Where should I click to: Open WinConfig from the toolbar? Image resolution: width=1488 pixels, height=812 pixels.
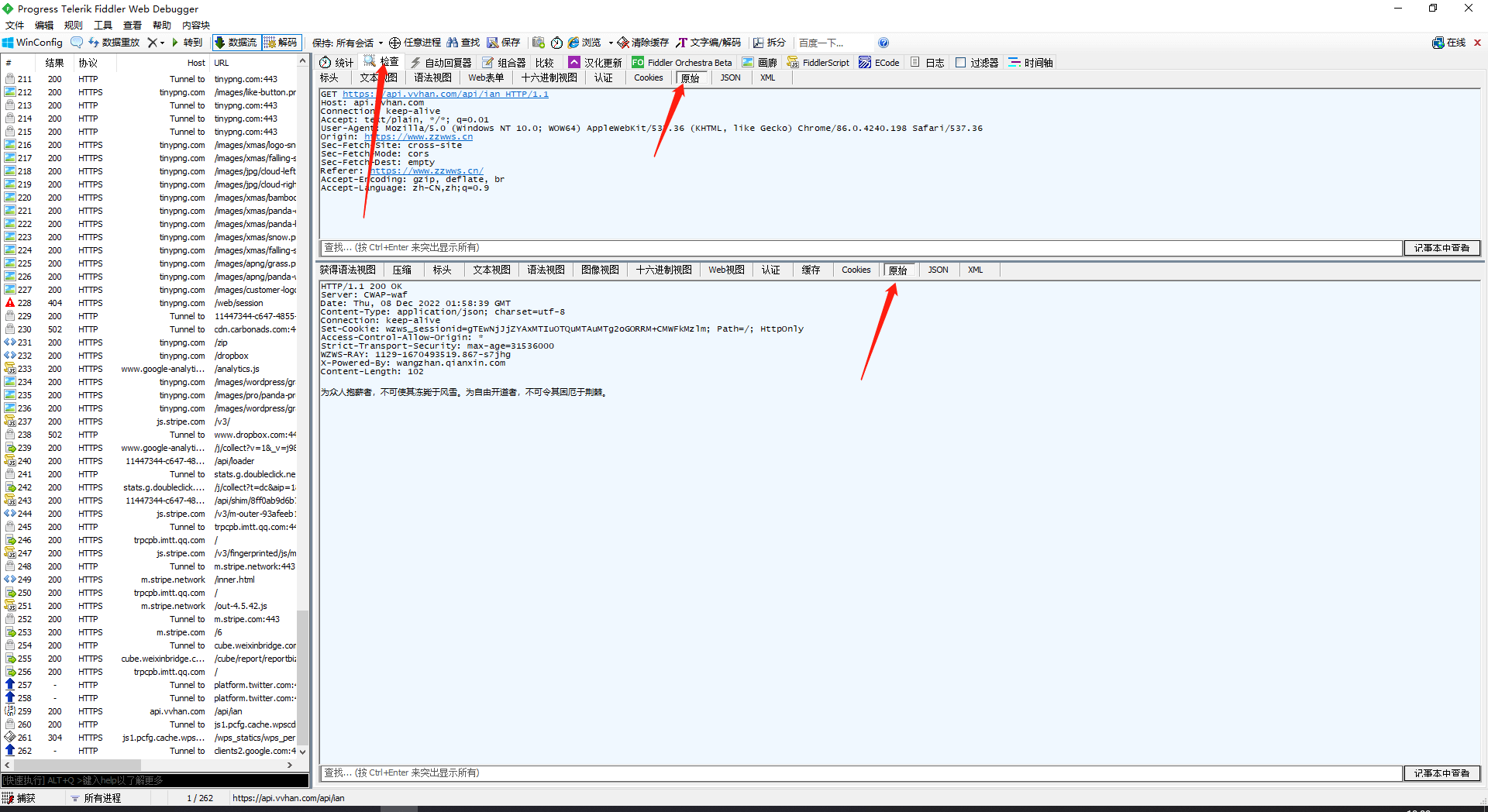[x=33, y=43]
